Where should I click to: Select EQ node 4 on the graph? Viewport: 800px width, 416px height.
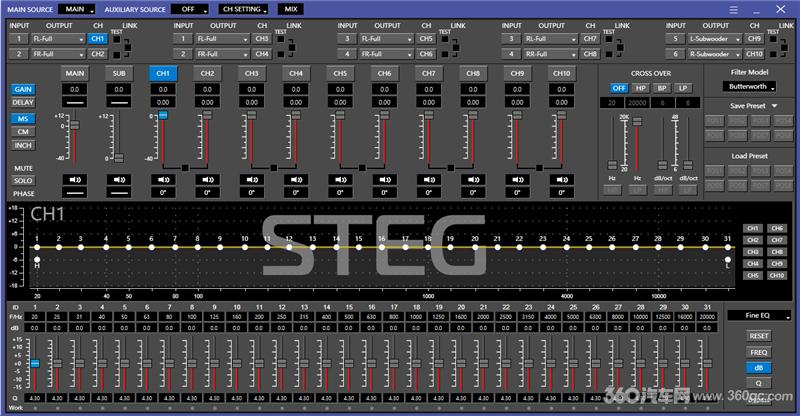click(x=106, y=248)
